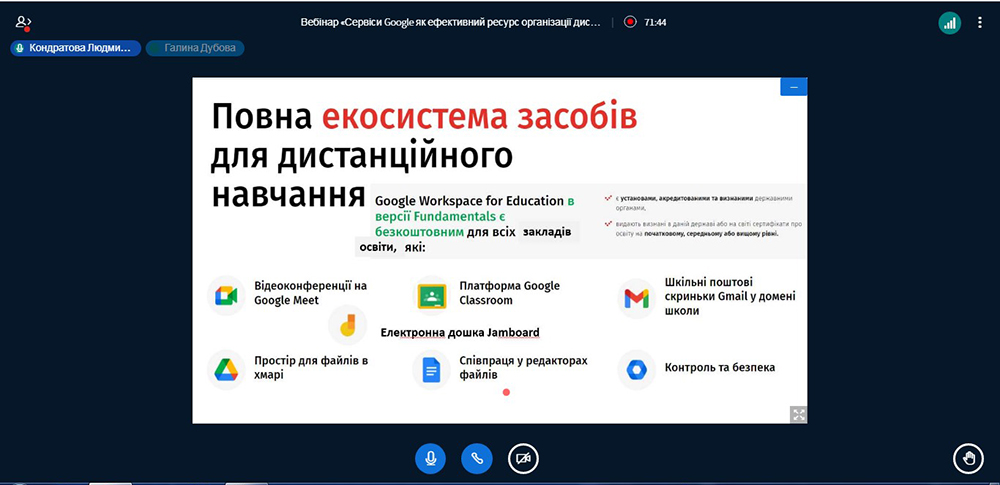The image size is (1000, 485).
Task: Click heading word 'навчання'
Action: (288, 195)
